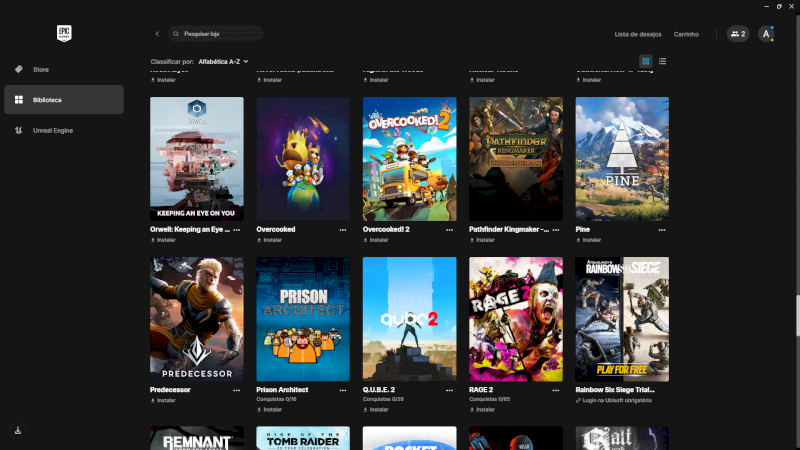Open the downloads icon in the sidebar
This screenshot has width=800, height=450.
[18, 431]
